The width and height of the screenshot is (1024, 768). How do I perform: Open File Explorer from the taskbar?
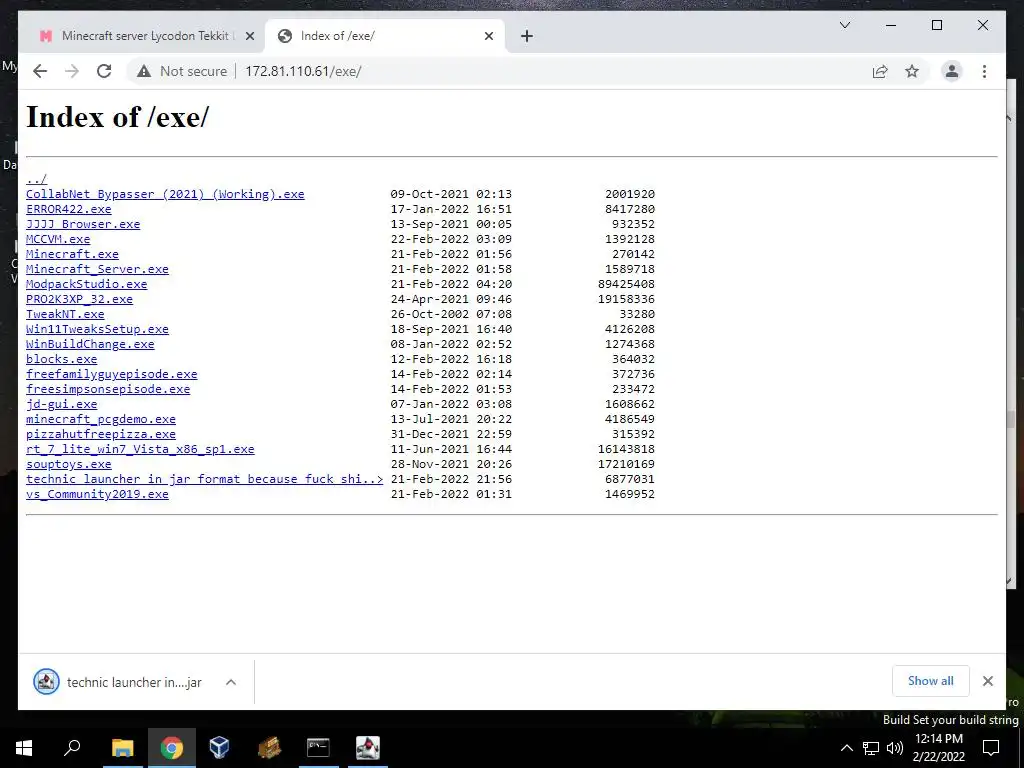122,748
